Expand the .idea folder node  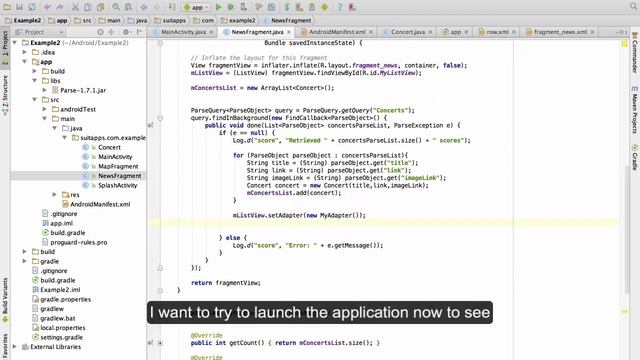[24, 52]
